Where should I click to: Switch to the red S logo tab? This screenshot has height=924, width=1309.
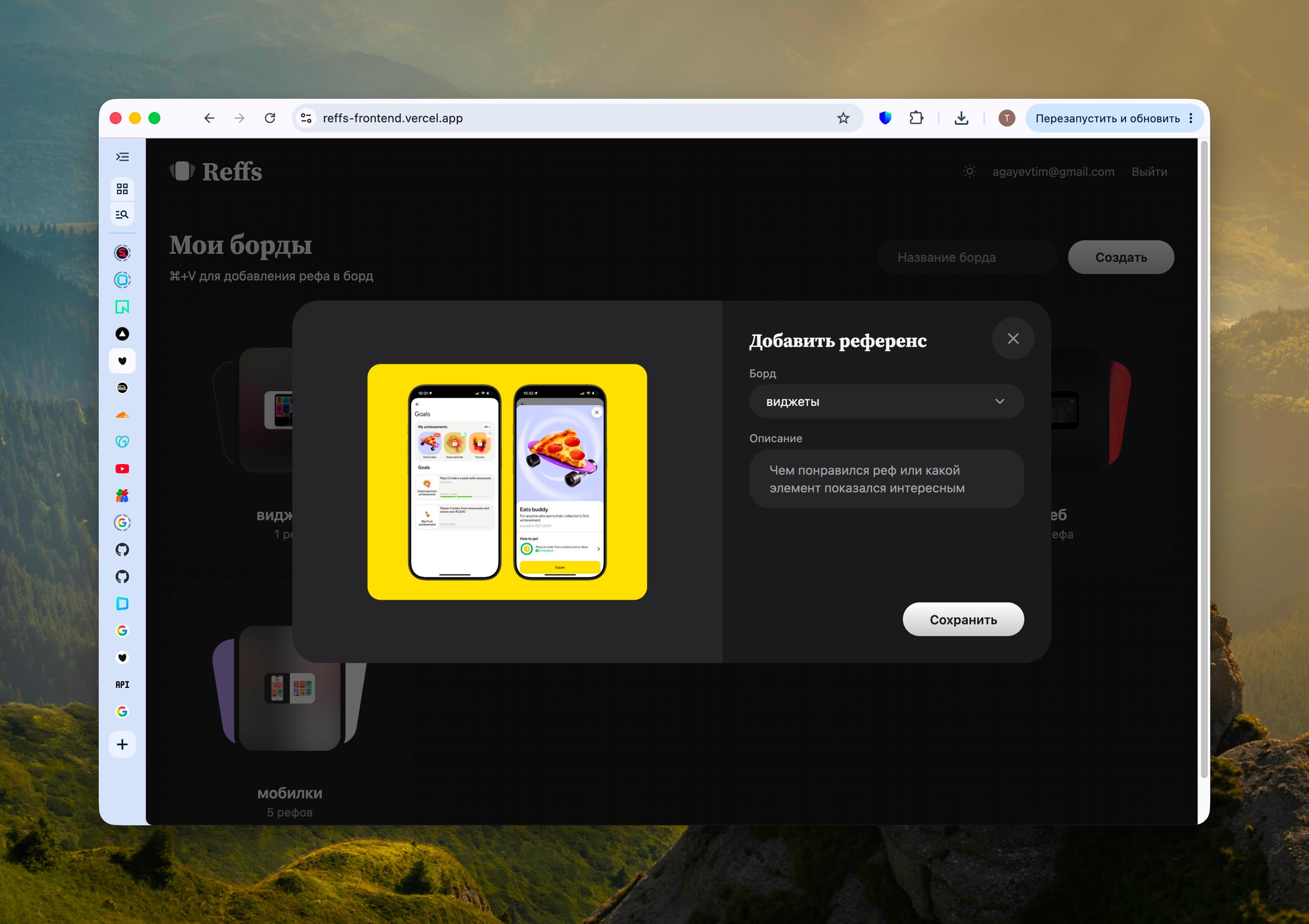tap(122, 253)
